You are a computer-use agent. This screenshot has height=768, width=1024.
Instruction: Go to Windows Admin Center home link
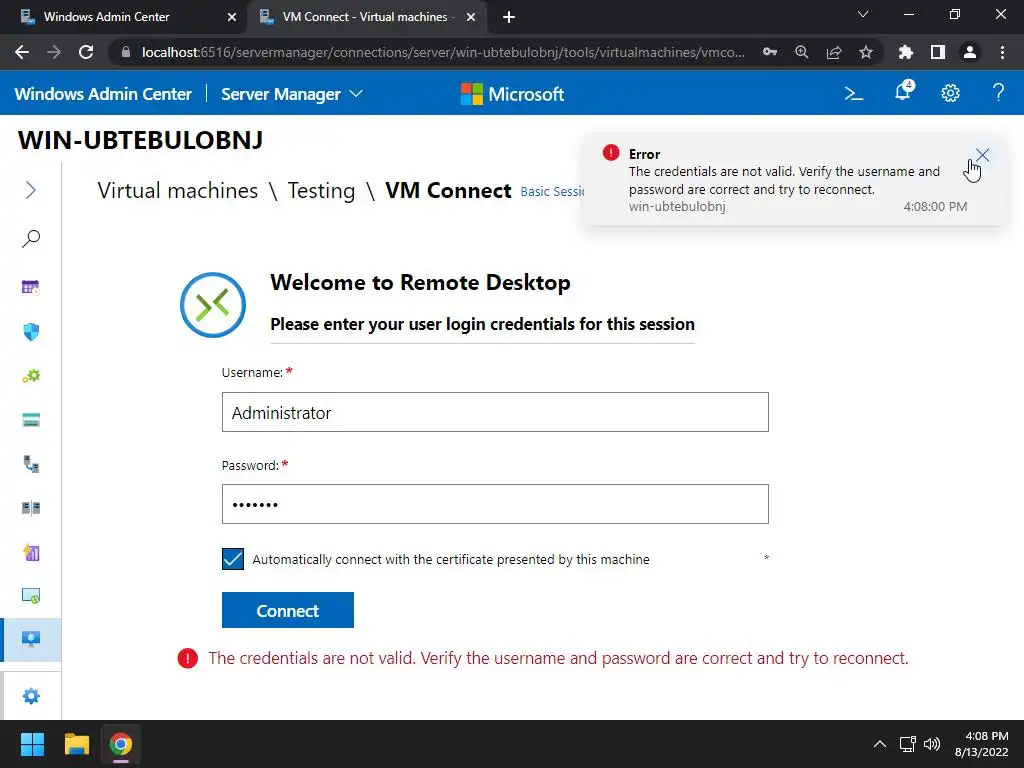pos(103,94)
